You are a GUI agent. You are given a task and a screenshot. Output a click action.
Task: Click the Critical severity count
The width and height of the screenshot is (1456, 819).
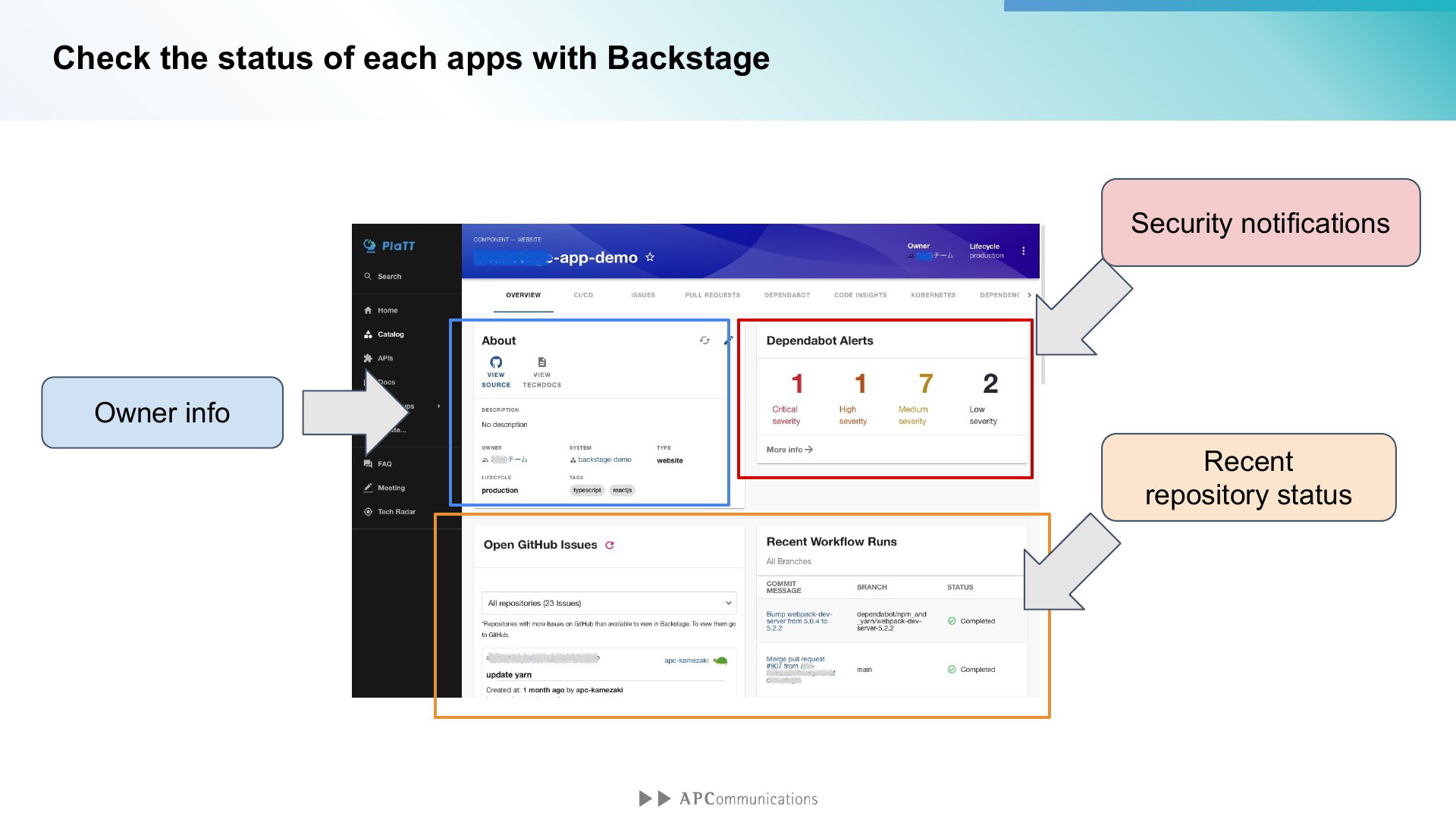(x=797, y=384)
